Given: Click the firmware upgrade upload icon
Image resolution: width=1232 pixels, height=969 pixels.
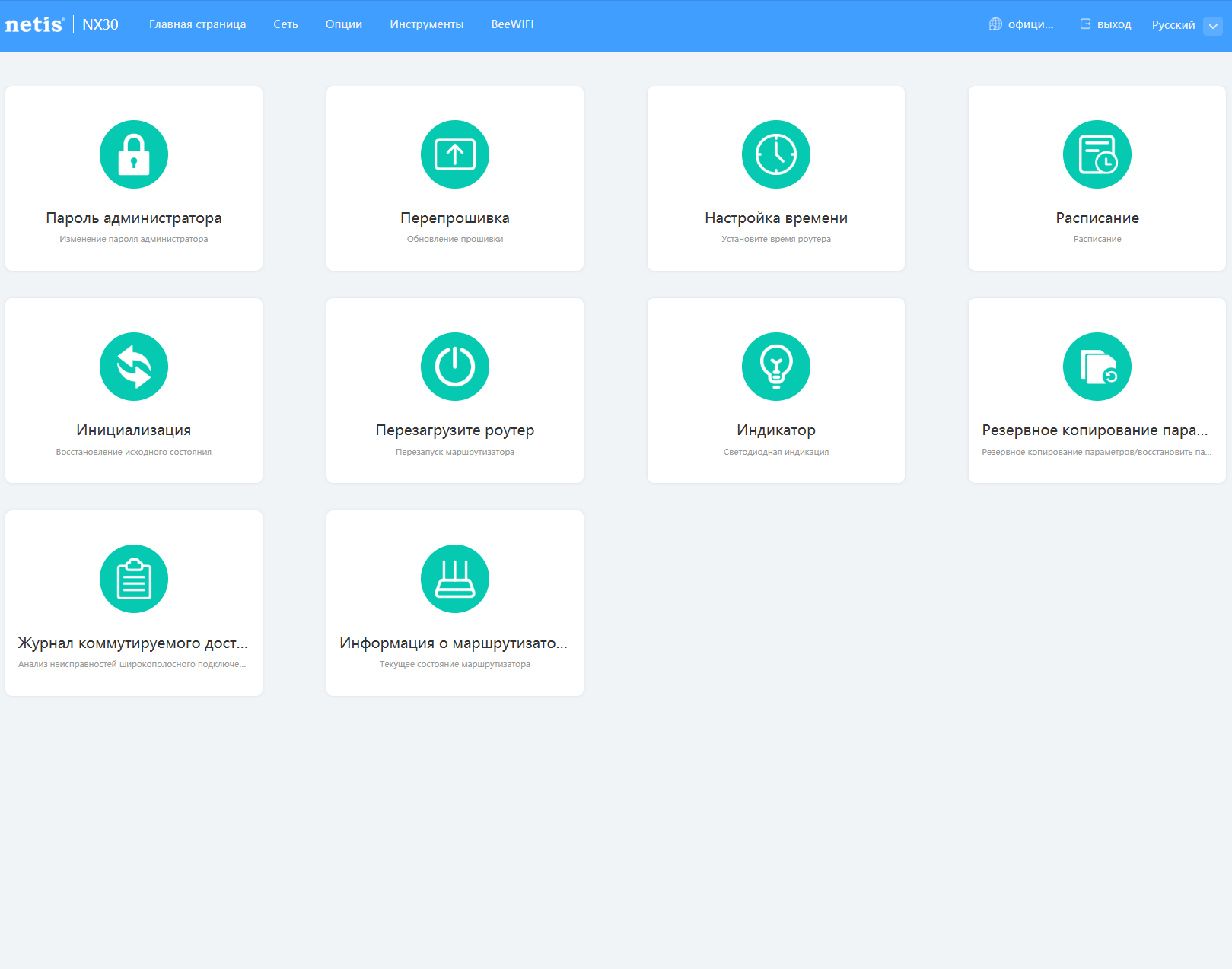Looking at the screenshot, I should tap(455, 154).
